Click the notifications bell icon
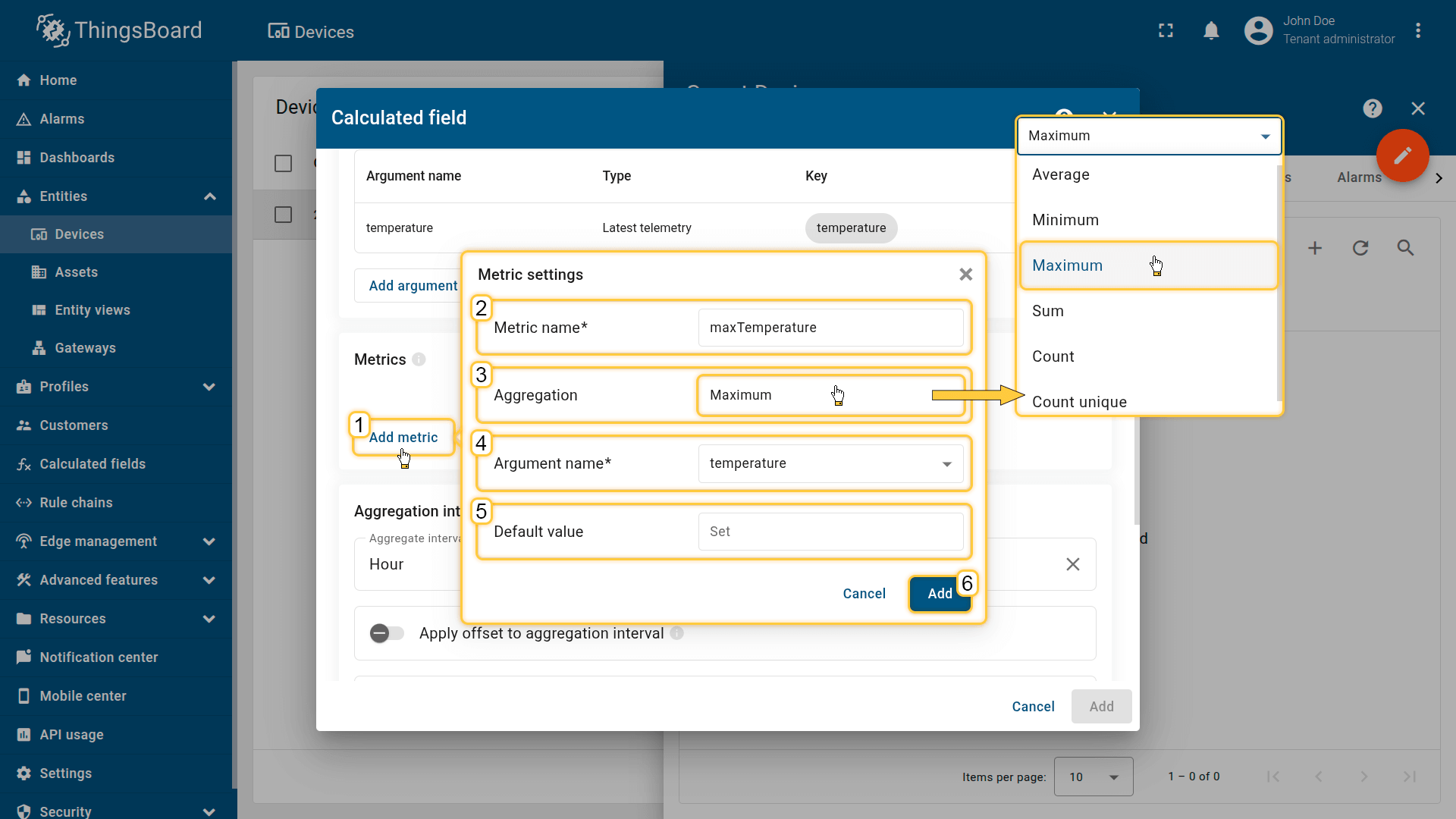Viewport: 1456px width, 819px height. (1211, 30)
